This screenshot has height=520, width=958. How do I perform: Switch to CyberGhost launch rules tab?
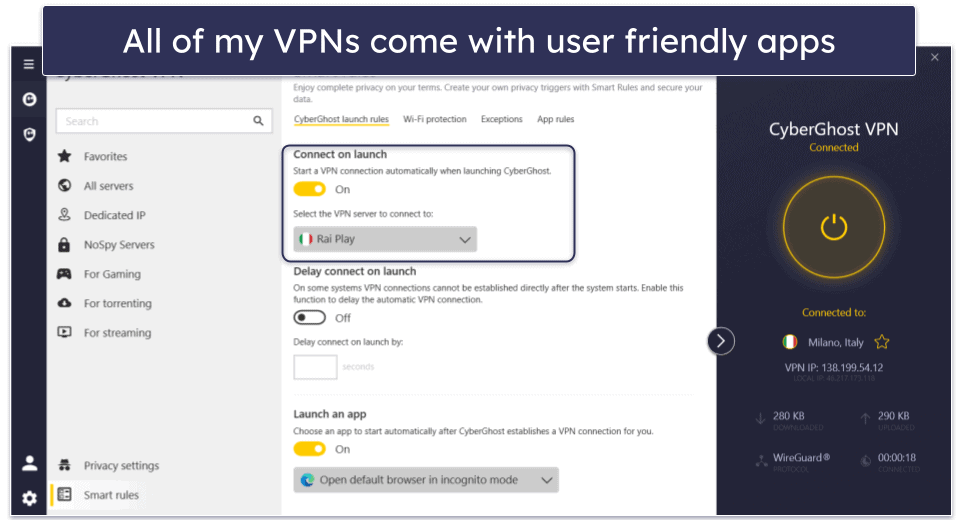(x=341, y=119)
